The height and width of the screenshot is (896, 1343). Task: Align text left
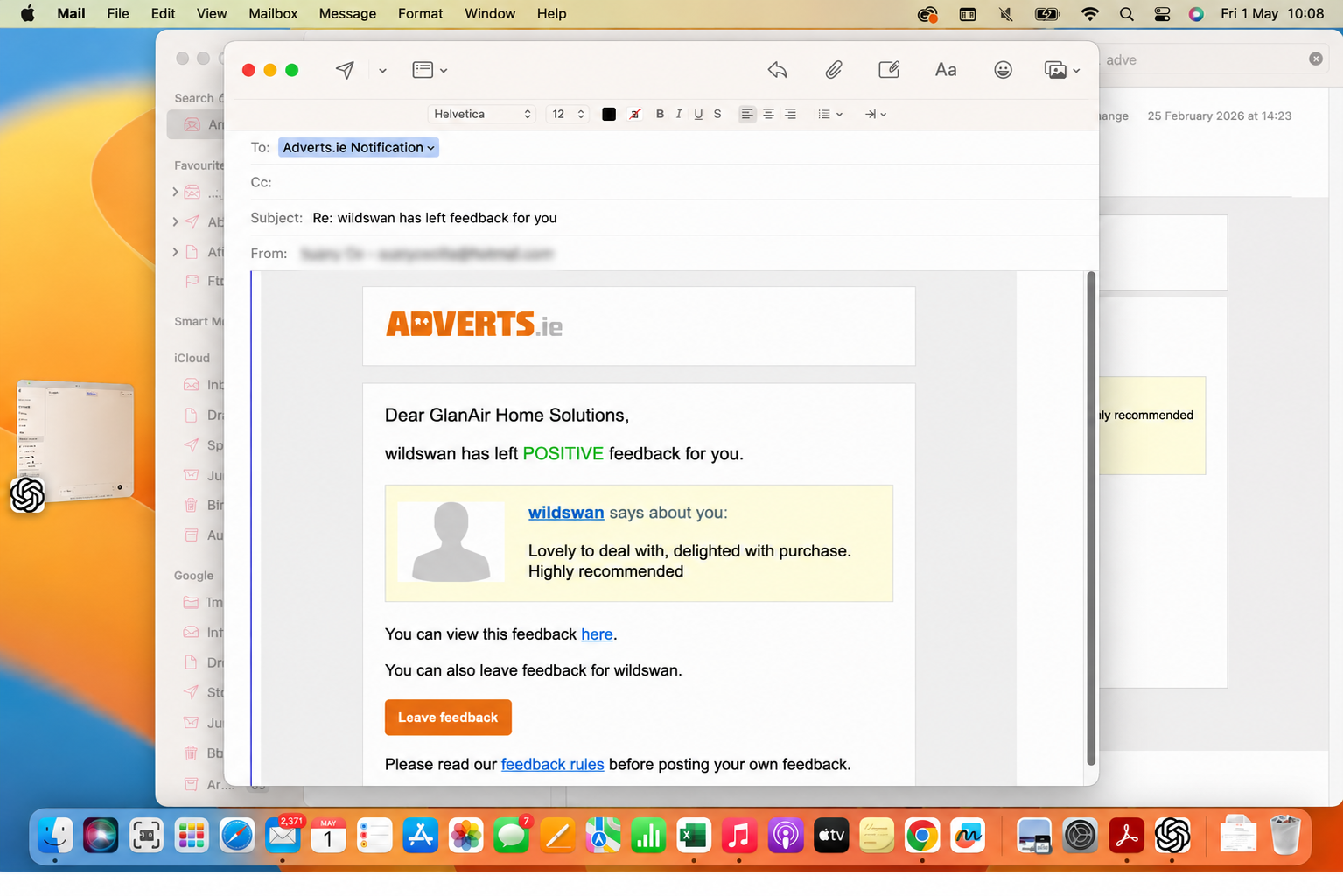tap(746, 114)
